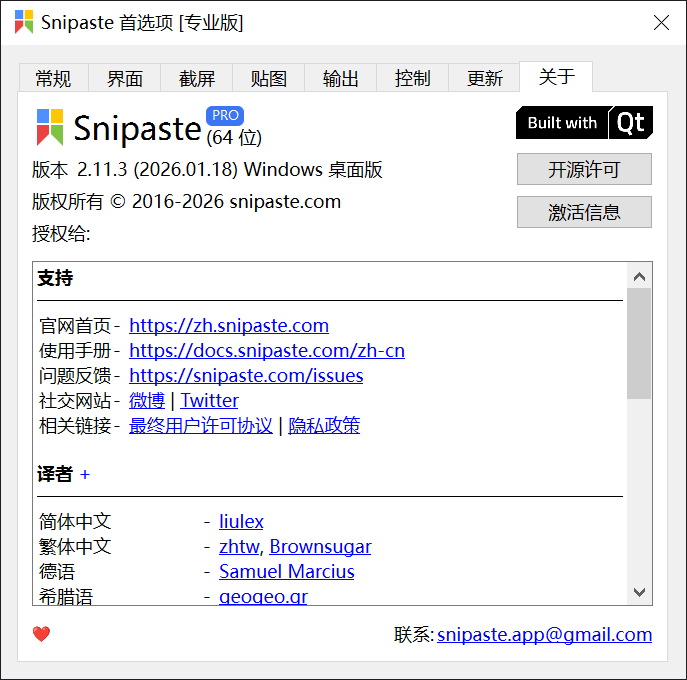This screenshot has height=680, width=687.
Task: Click the 版权所有 copyright line
Action: (x=186, y=202)
